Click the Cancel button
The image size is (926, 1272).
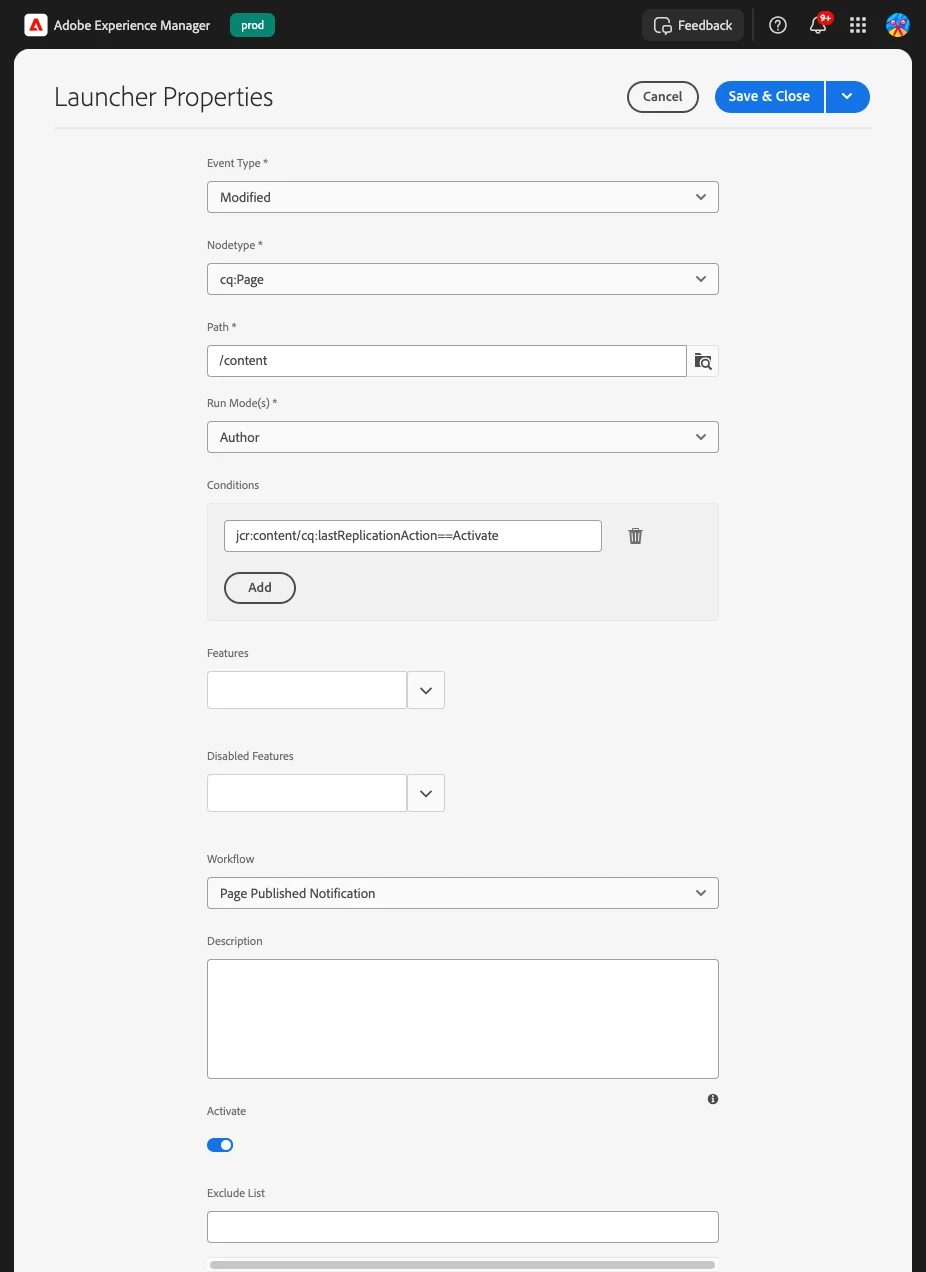pyautogui.click(x=663, y=96)
